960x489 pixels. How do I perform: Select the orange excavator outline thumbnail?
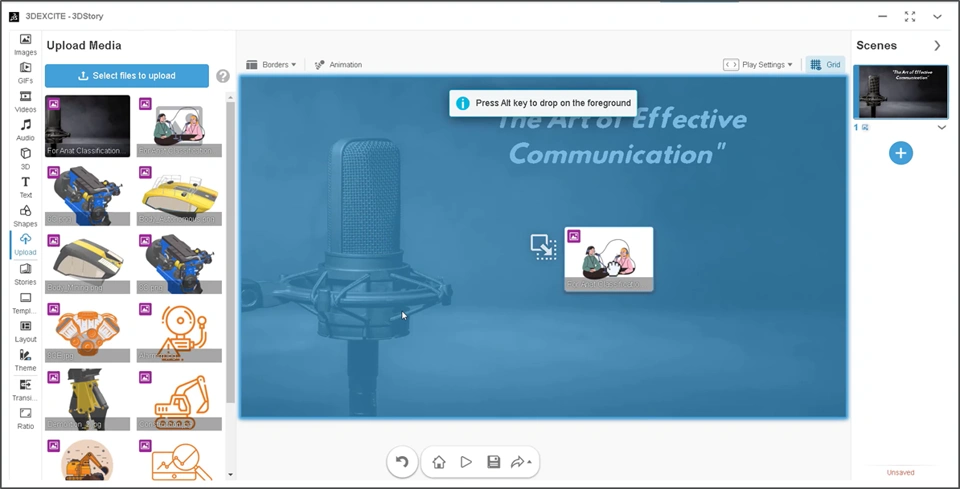pos(179,400)
